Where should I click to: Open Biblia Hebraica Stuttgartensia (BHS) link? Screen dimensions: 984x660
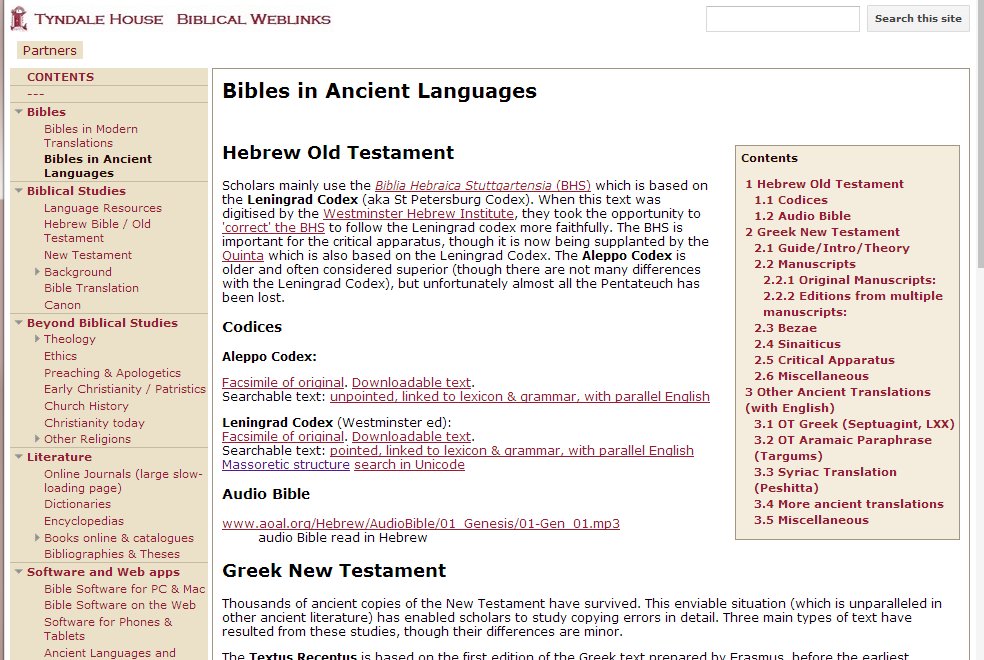click(x=483, y=186)
